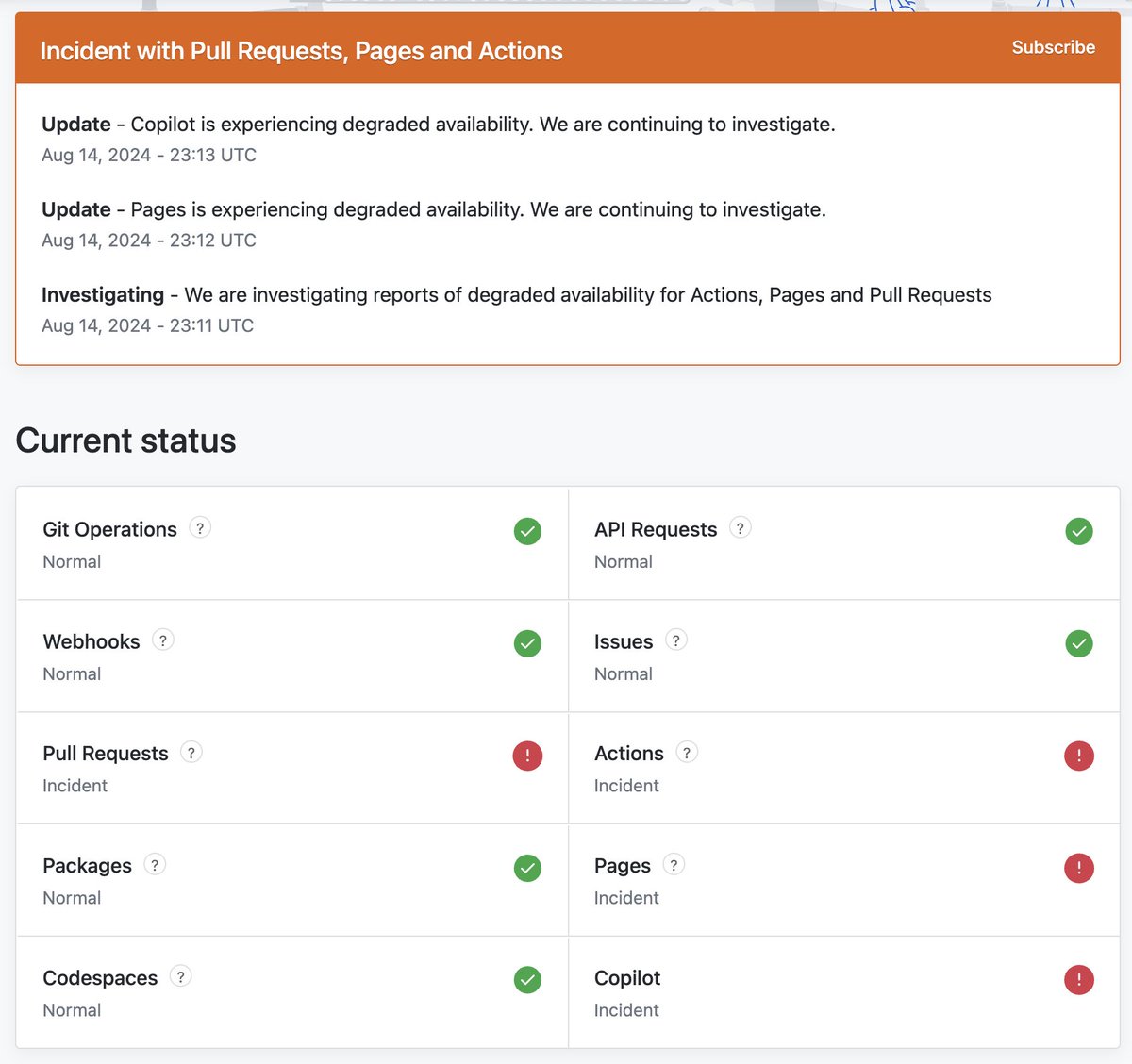
Task: Click the API Requests component name
Action: (656, 529)
